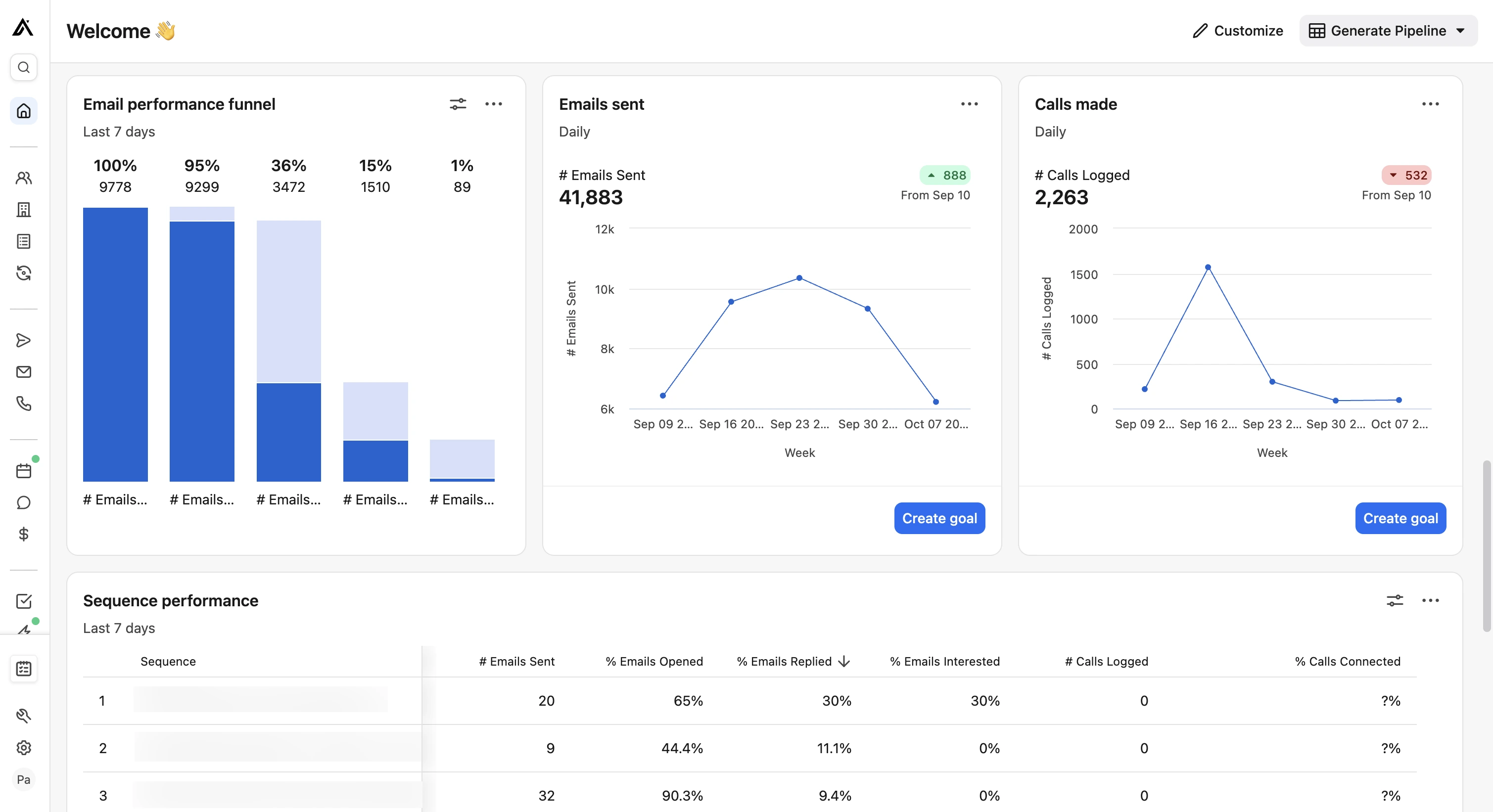This screenshot has width=1493, height=812.
Task: Open more options for Calls made card
Action: (1430, 104)
